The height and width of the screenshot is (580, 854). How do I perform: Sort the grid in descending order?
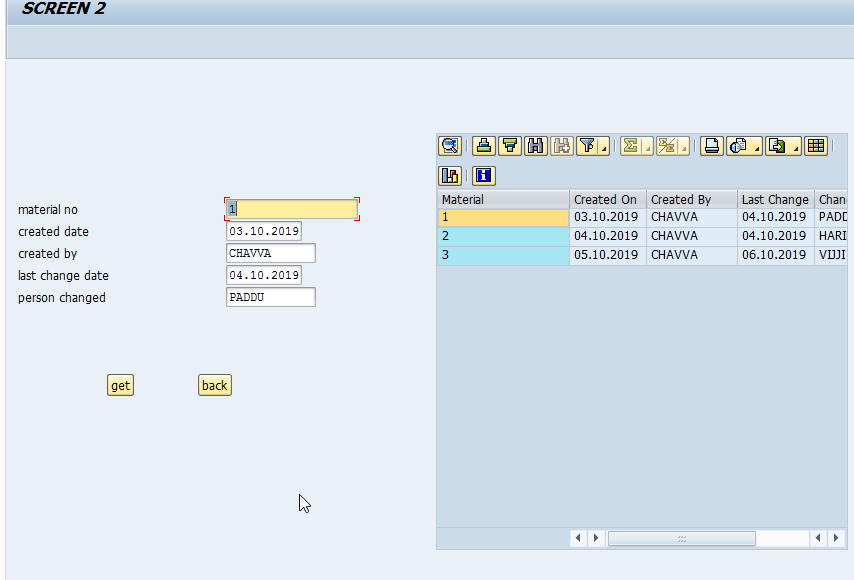pyautogui.click(x=509, y=145)
